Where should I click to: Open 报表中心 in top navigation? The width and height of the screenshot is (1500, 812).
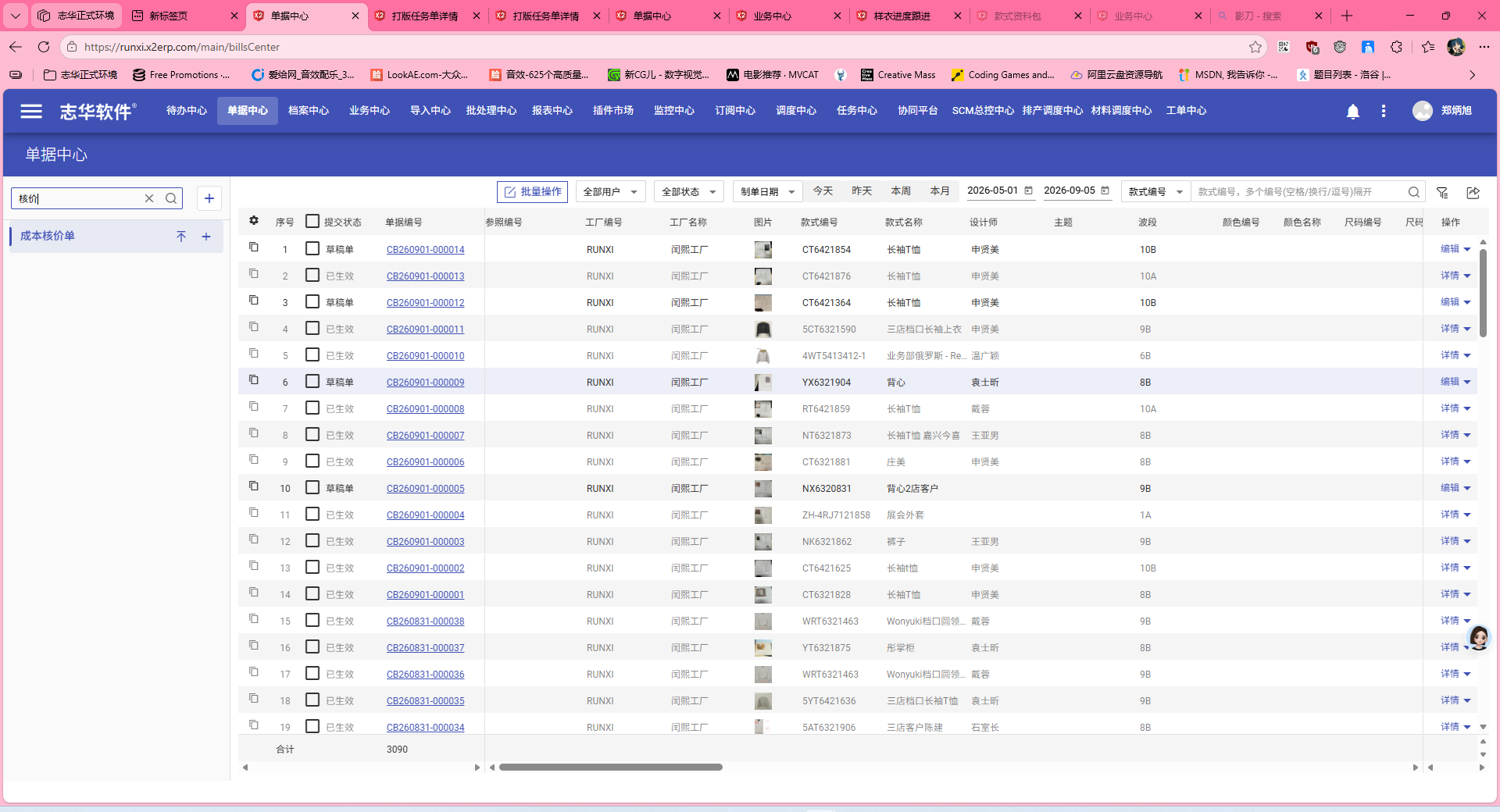point(552,111)
